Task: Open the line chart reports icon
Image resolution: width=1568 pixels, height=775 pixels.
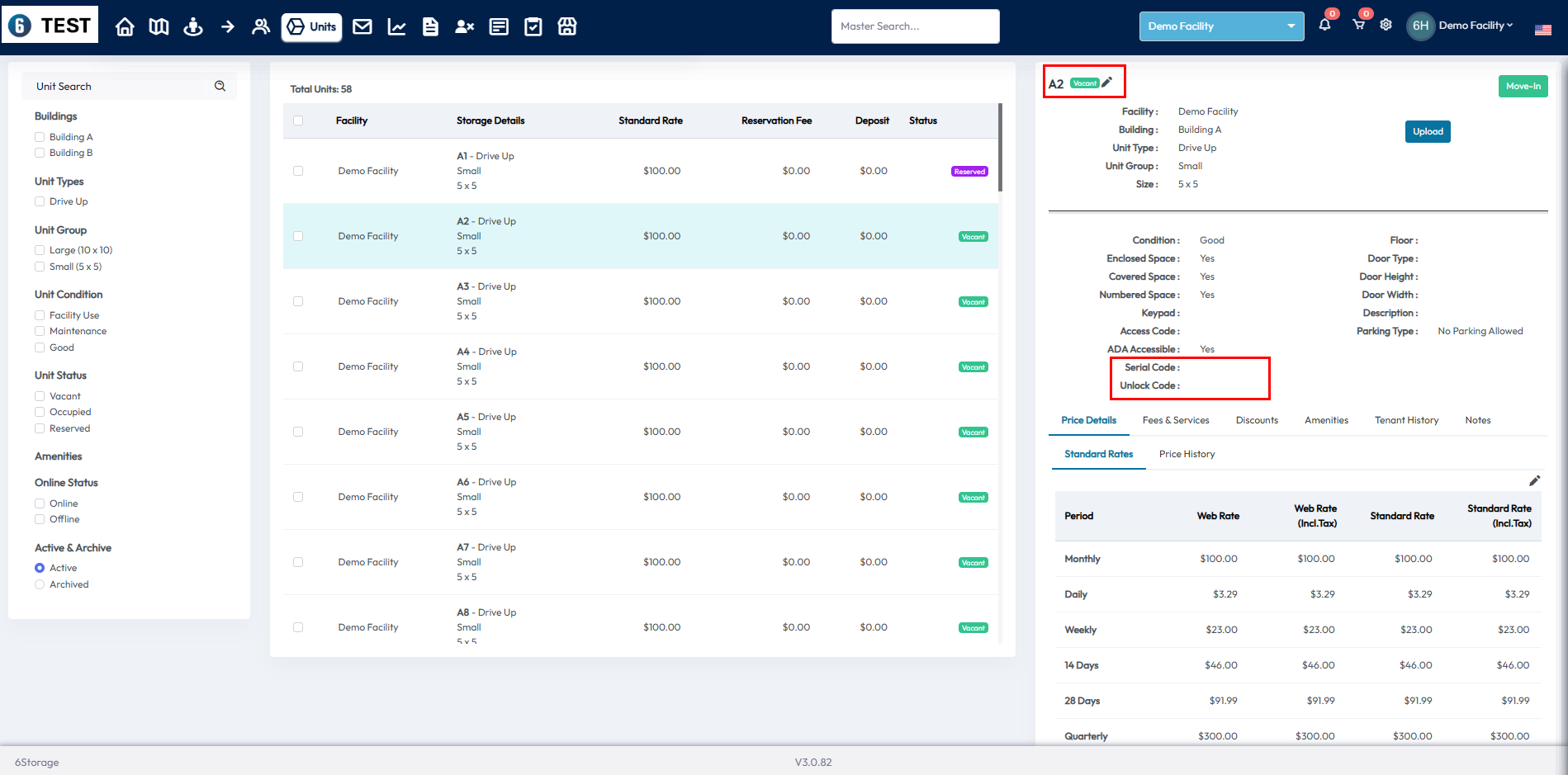Action: coord(396,26)
